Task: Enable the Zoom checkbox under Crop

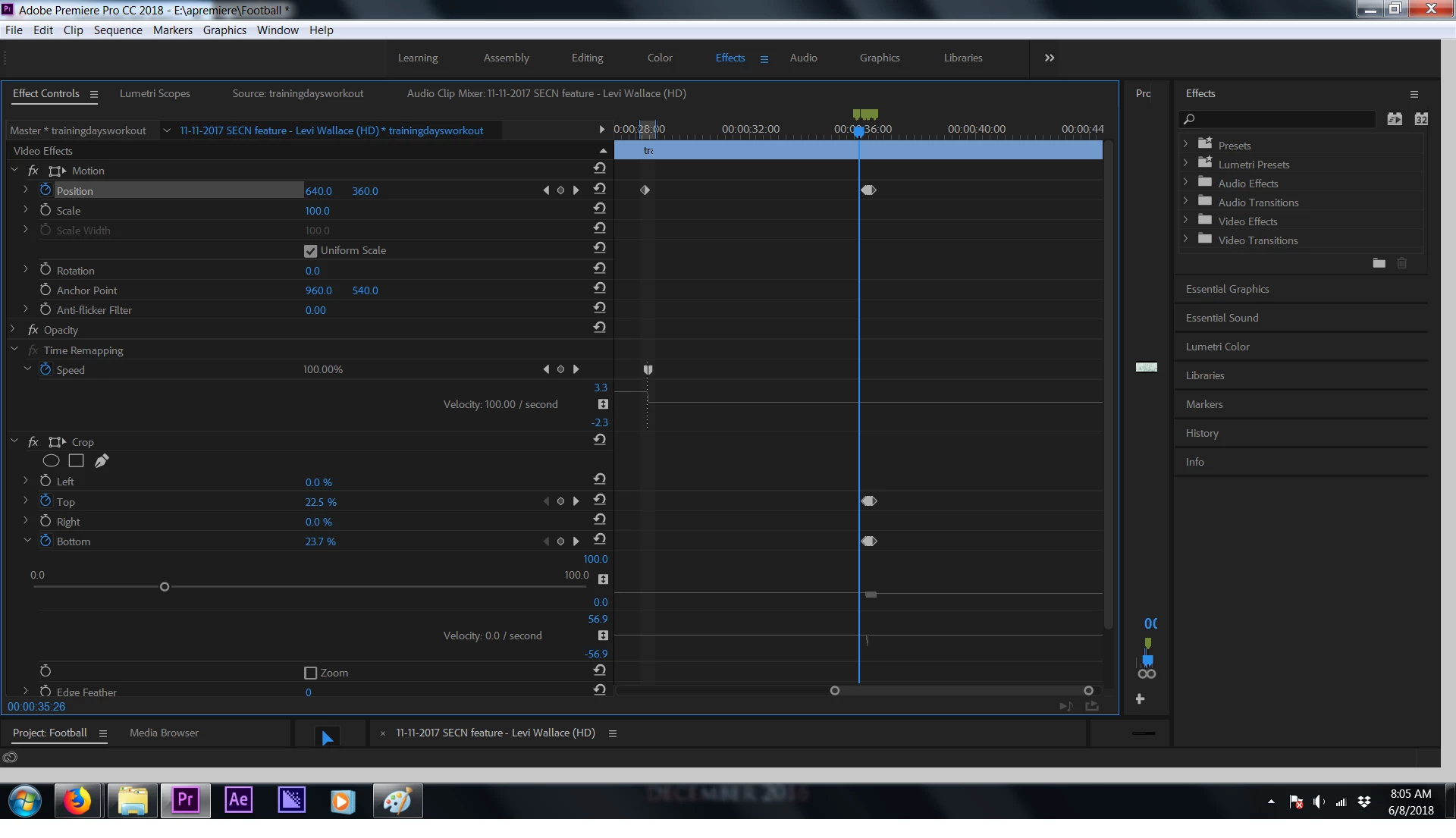Action: tap(310, 673)
